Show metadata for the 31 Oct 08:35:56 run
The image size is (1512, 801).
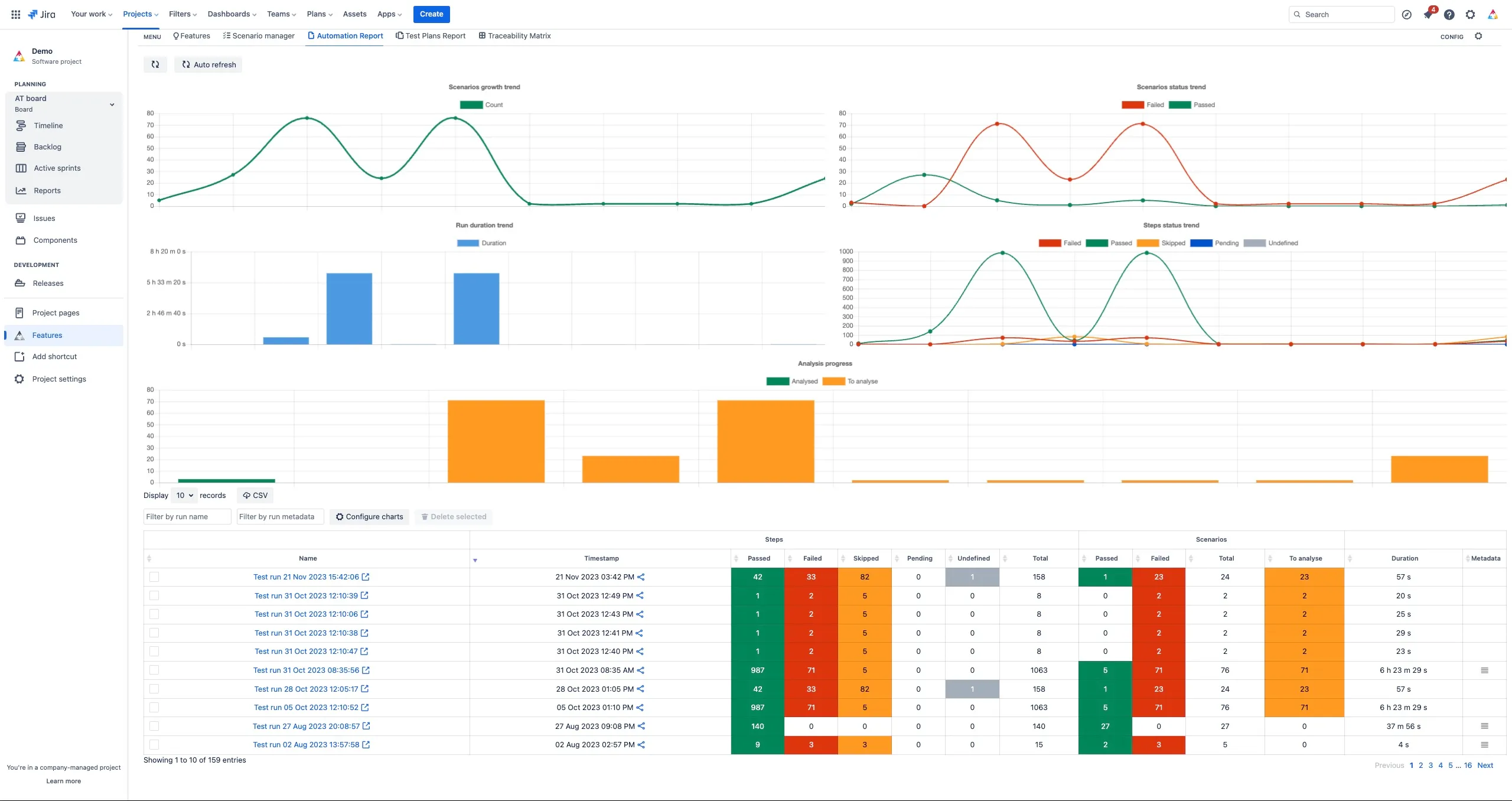1485,670
